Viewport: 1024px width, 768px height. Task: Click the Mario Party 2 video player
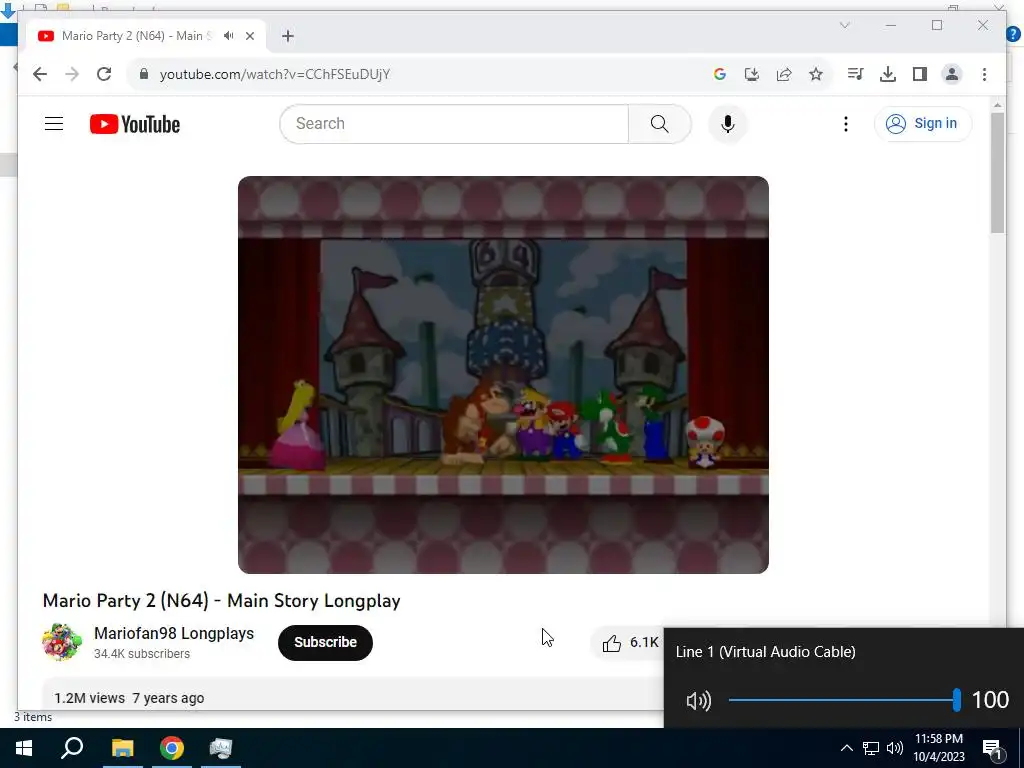503,375
